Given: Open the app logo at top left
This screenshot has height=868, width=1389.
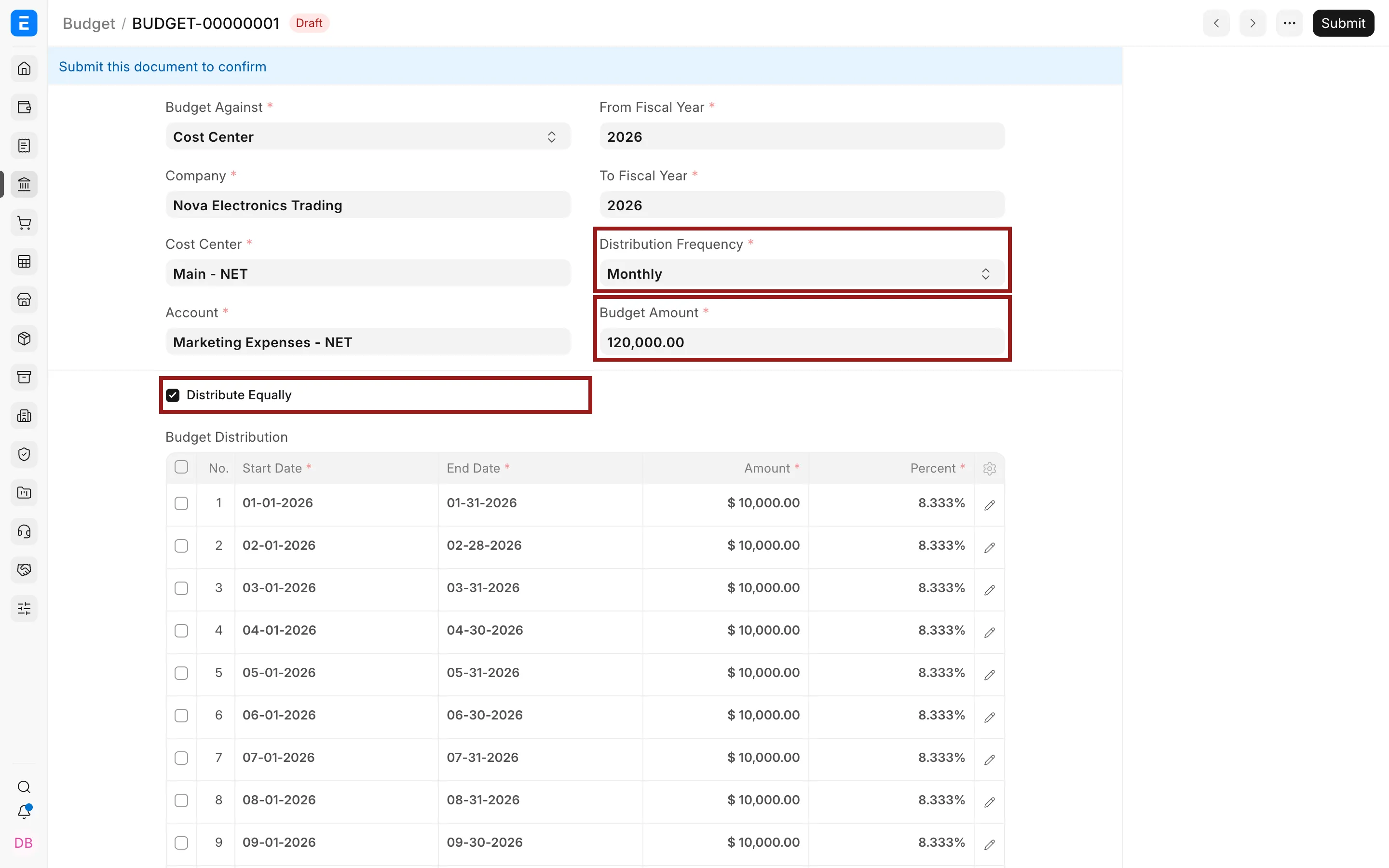Looking at the screenshot, I should click(24, 23).
